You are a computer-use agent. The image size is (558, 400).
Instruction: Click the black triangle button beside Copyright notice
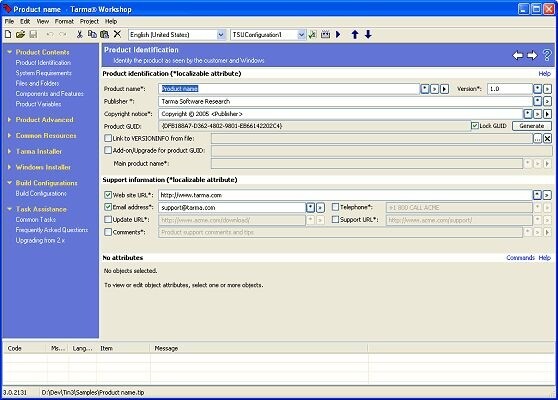[x=547, y=114]
